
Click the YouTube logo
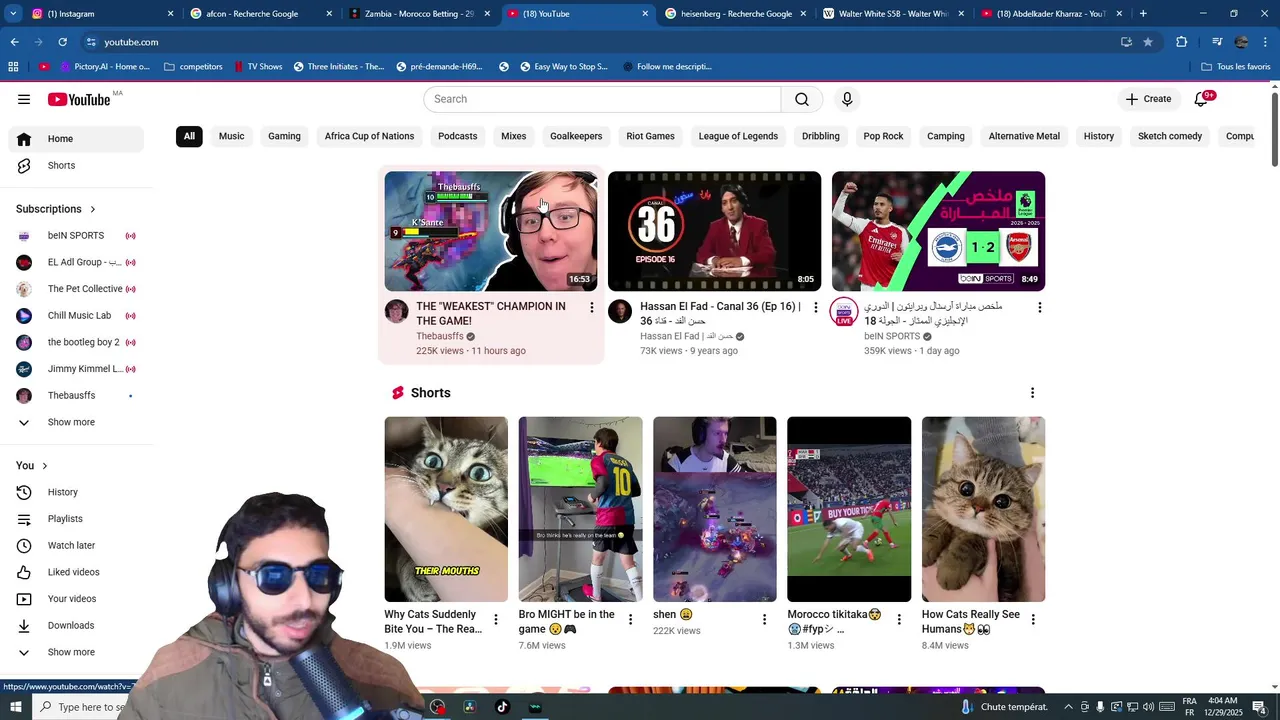79,99
